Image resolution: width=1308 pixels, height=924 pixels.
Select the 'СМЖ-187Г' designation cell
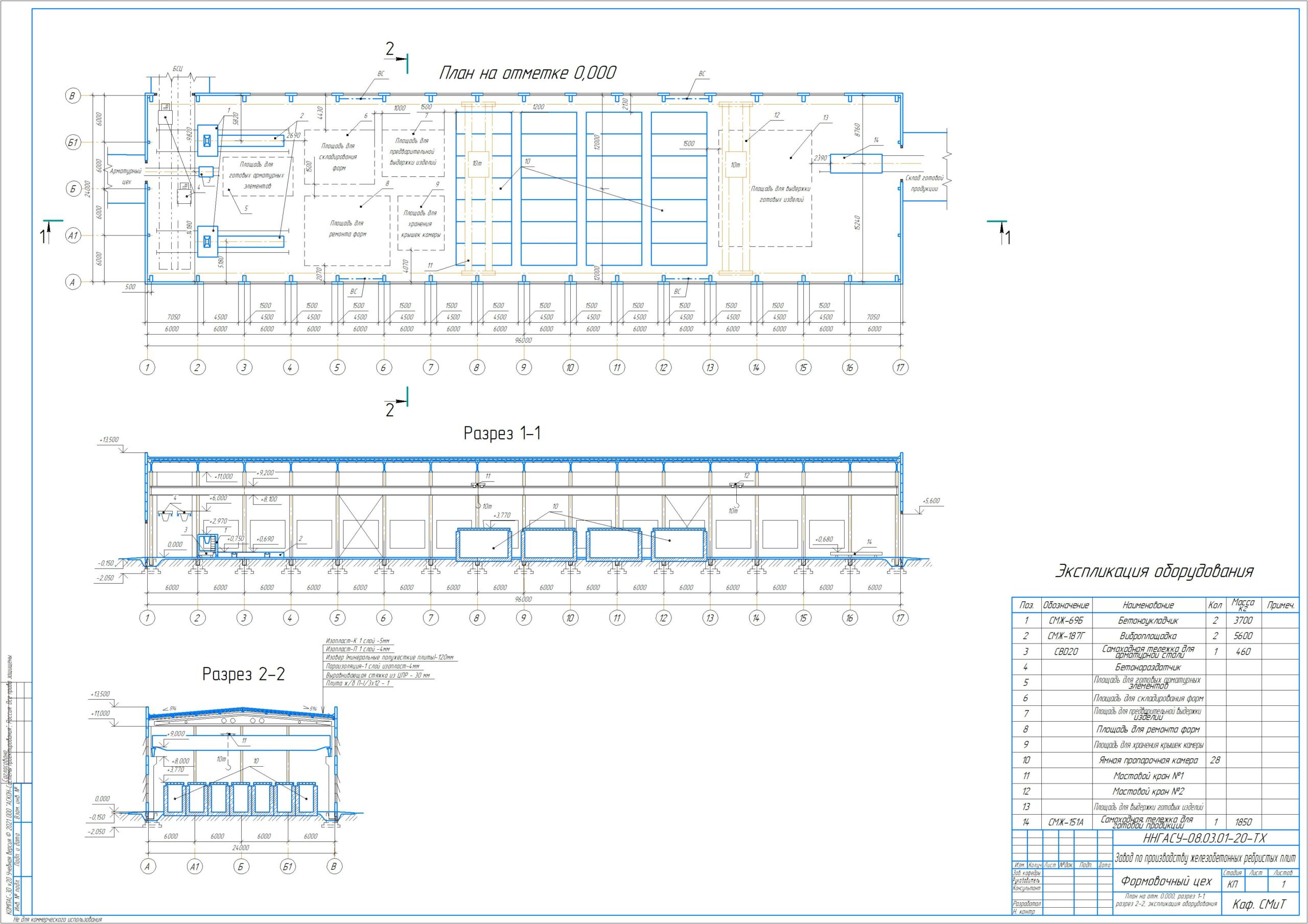pos(1066,636)
